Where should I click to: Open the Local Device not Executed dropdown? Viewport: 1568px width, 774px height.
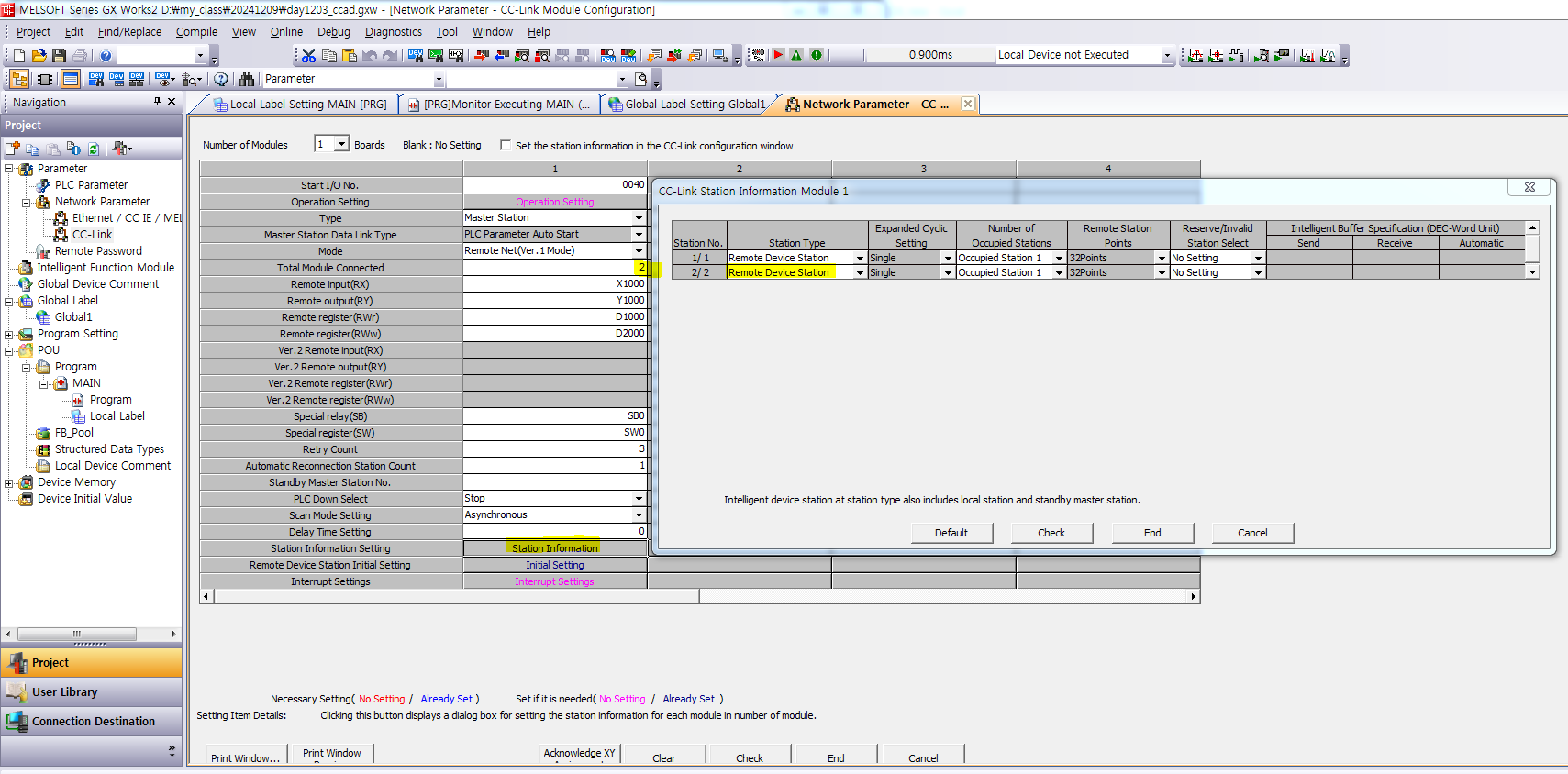1167,55
